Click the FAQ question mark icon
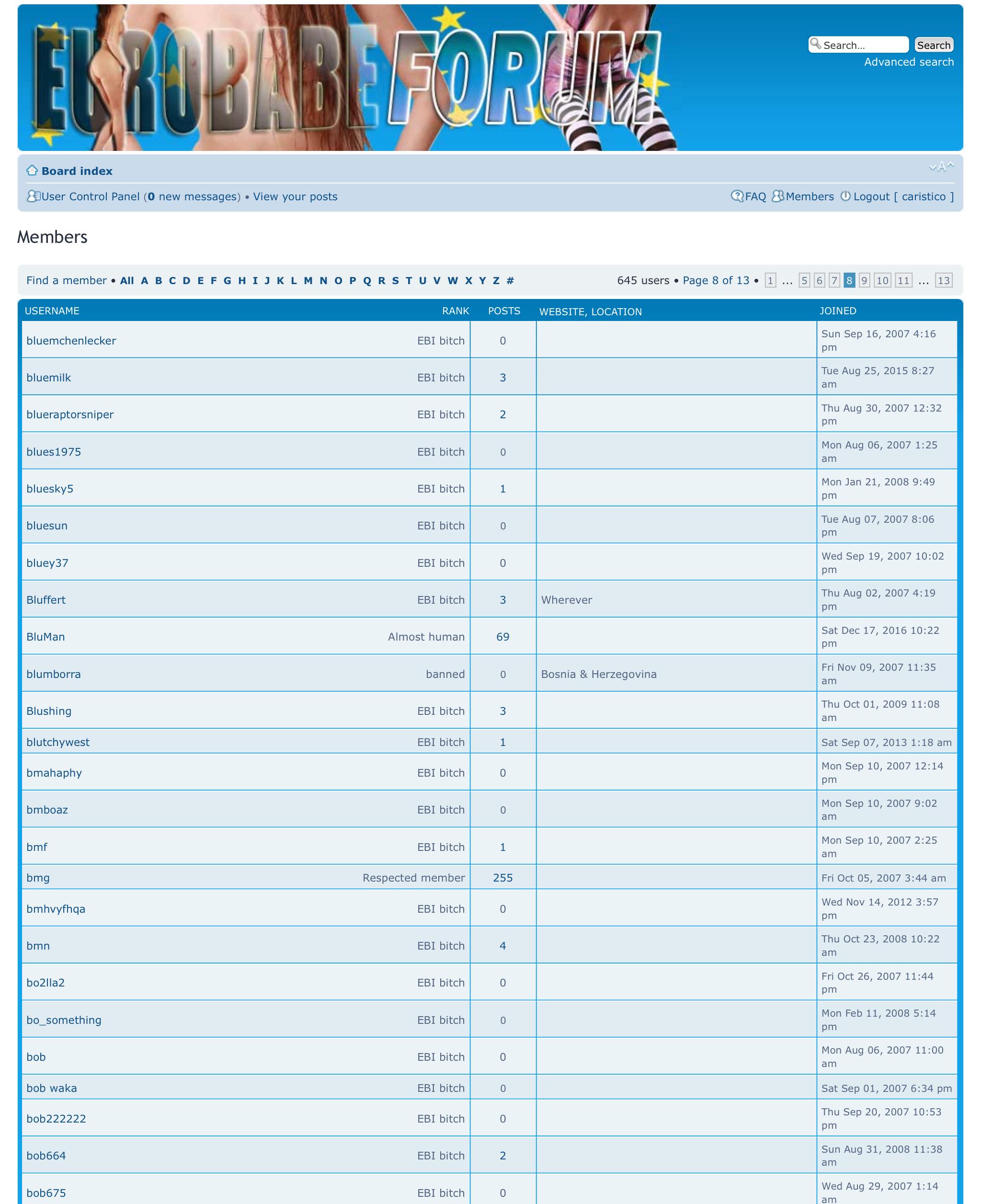This screenshot has width=981, height=1204. 737,196
